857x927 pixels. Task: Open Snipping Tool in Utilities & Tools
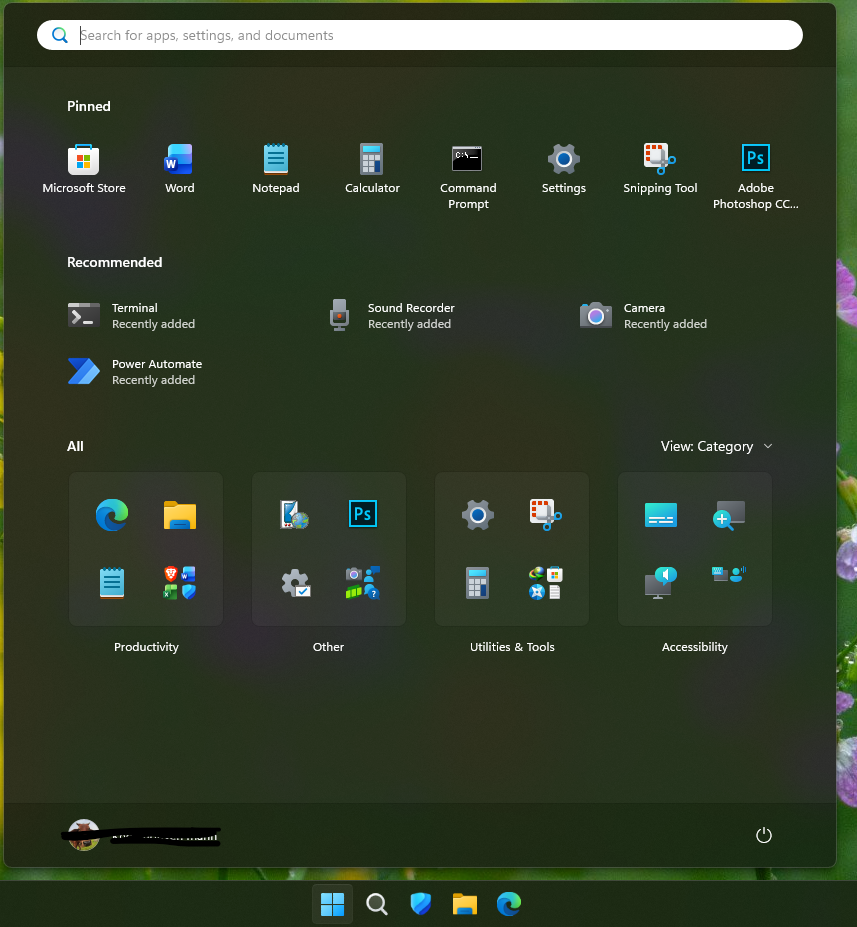[546, 515]
